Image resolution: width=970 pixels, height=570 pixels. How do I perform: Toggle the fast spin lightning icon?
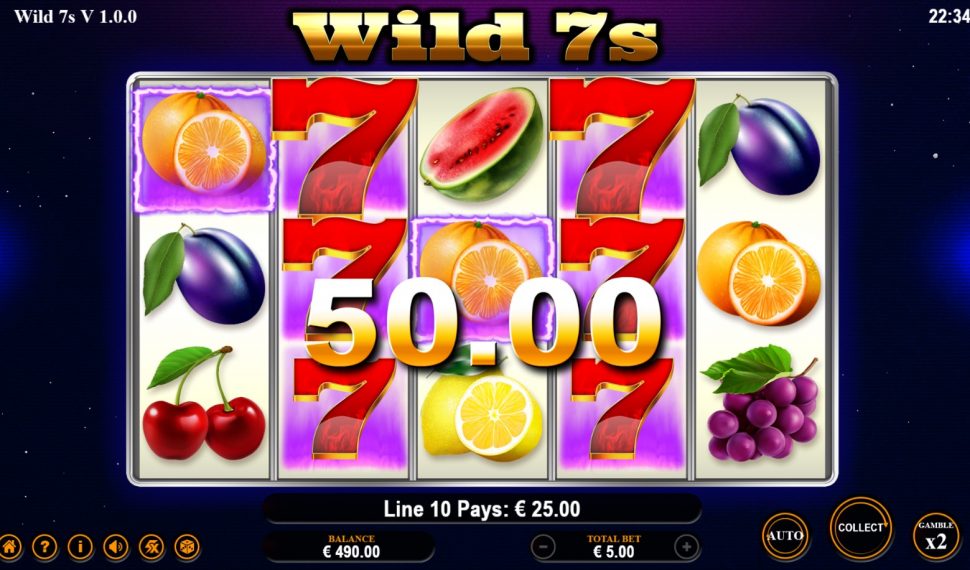click(152, 547)
